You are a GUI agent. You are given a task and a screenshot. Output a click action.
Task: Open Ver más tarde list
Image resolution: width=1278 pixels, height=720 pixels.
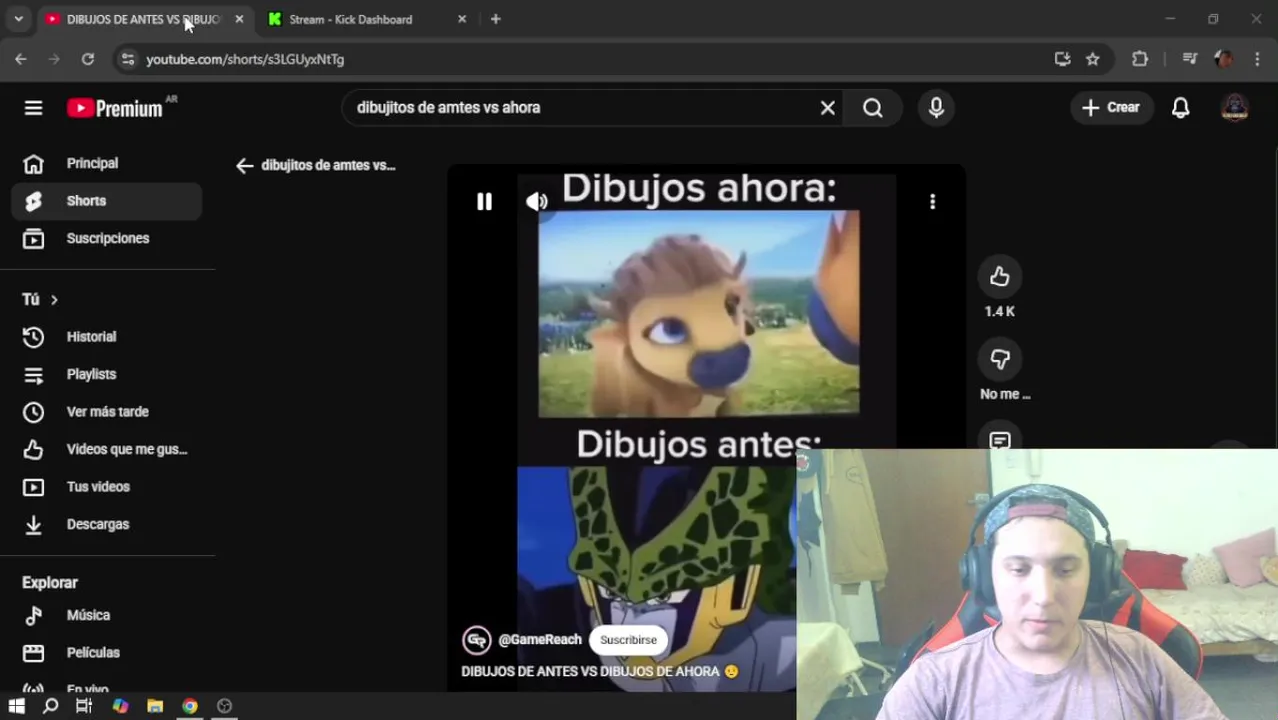point(107,412)
